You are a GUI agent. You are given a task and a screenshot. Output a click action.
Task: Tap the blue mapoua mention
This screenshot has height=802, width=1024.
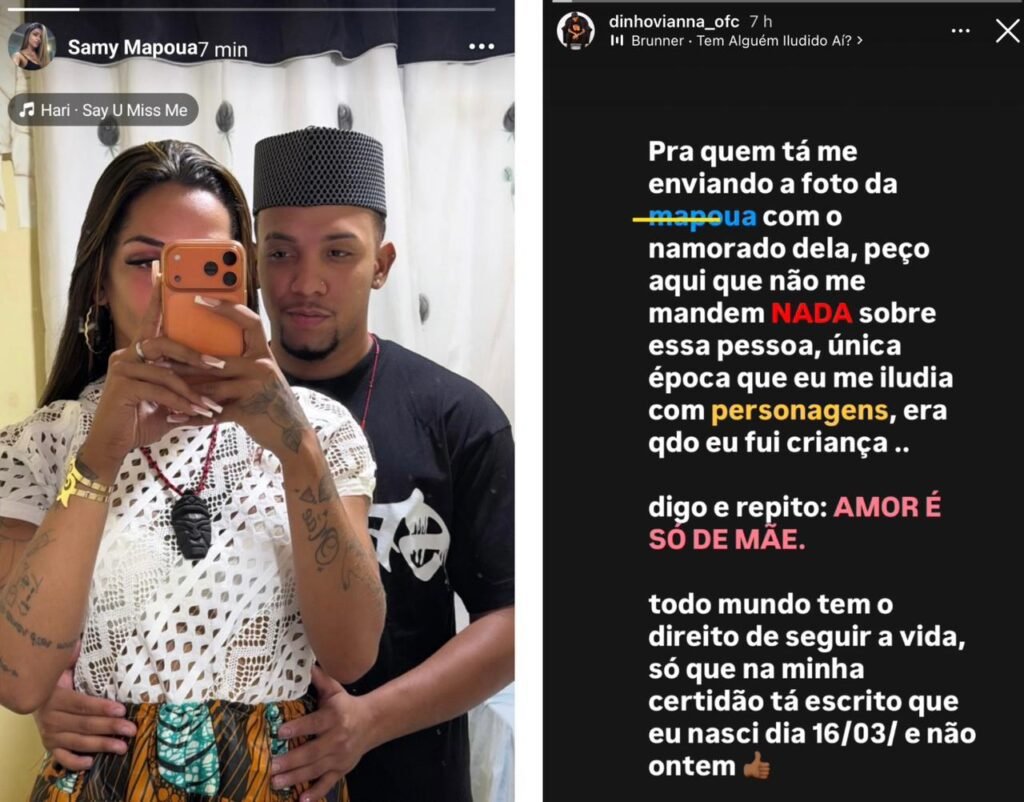tap(702, 216)
